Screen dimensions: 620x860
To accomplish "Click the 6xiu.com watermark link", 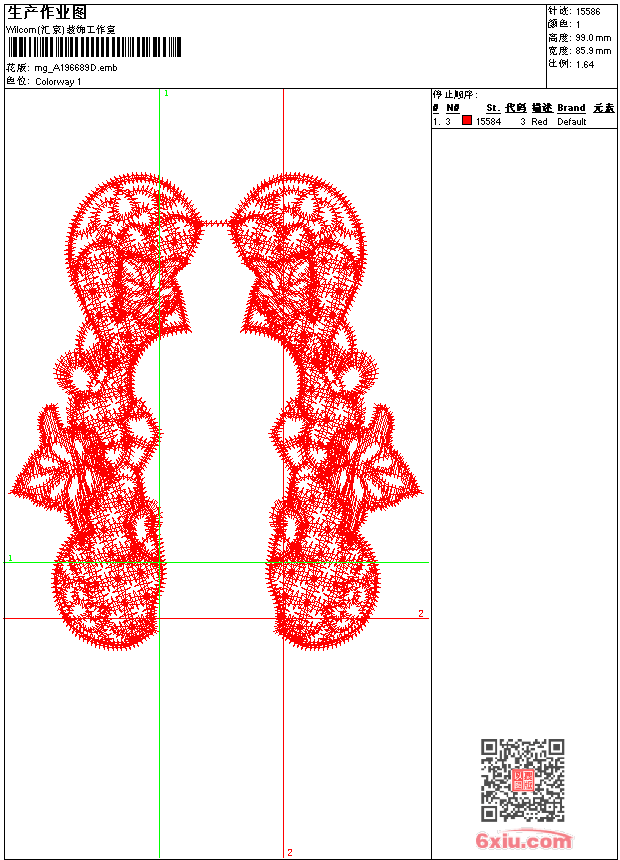I will (523, 840).
